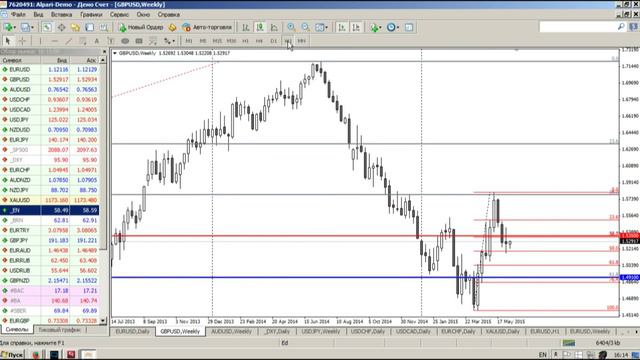
Task: Select EURUSD row in Market Watch
Action: pos(49,69)
